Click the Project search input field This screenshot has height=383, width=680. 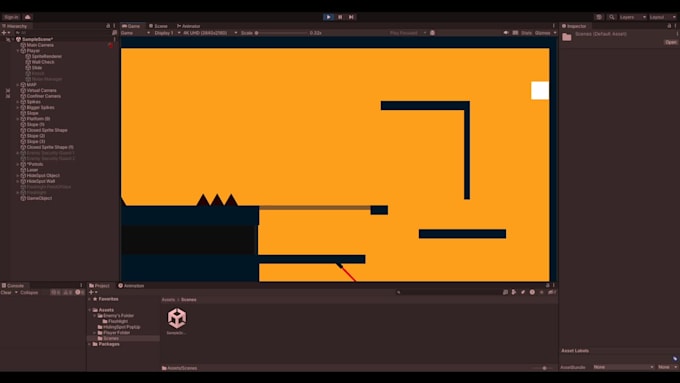(448, 292)
